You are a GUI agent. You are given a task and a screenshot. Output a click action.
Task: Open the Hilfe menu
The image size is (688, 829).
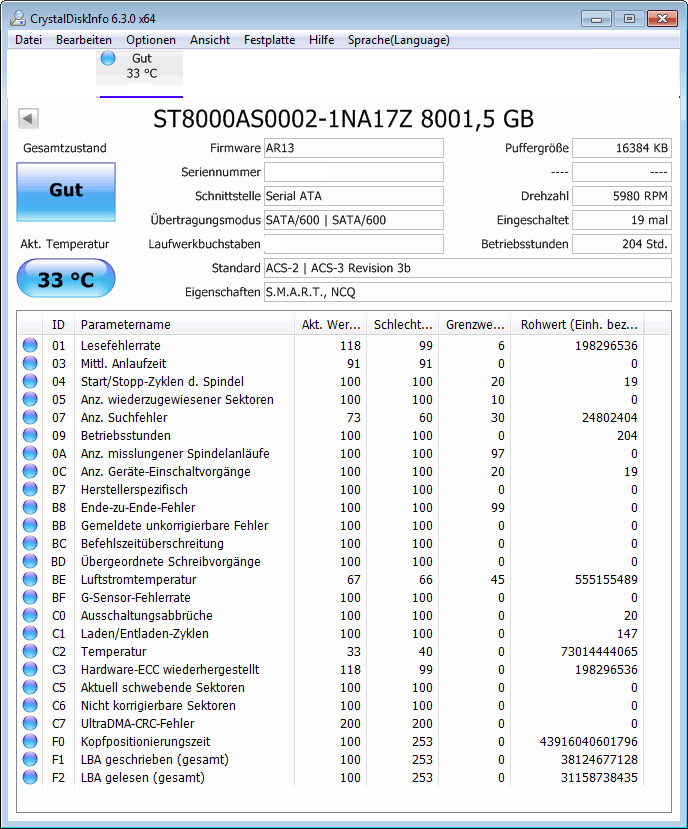pos(322,40)
